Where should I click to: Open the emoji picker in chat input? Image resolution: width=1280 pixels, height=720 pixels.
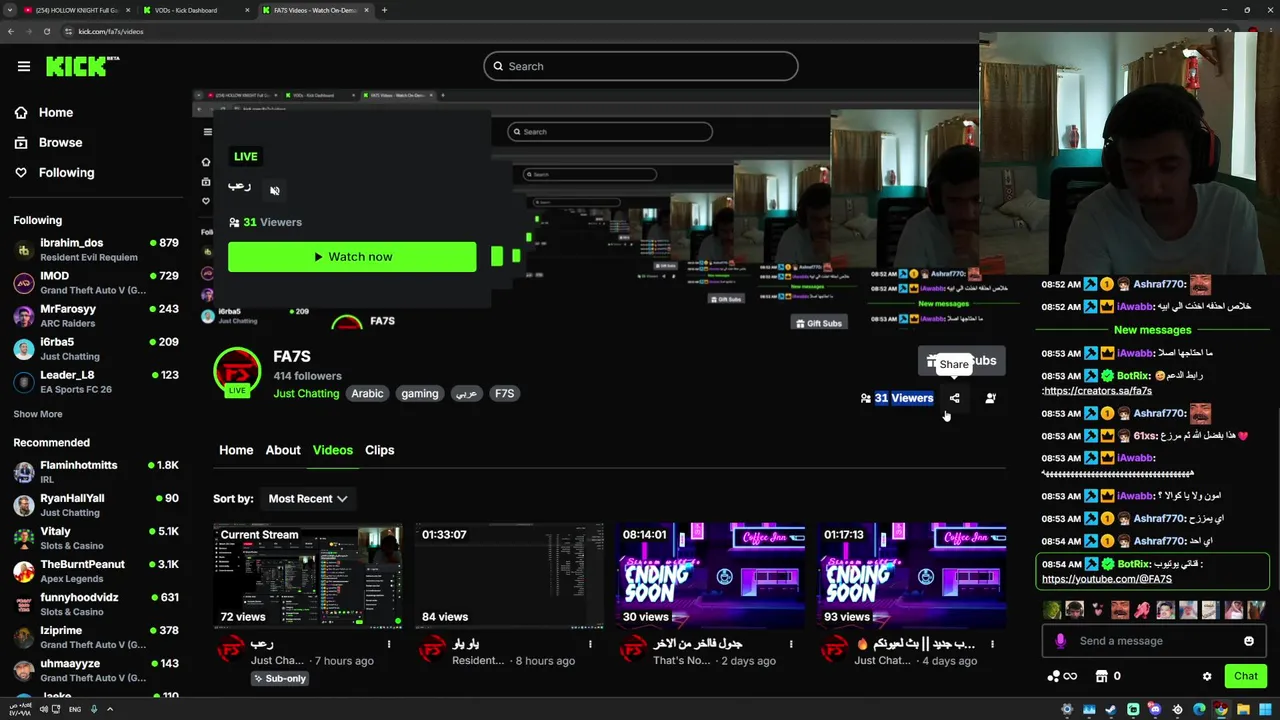pyautogui.click(x=1249, y=641)
